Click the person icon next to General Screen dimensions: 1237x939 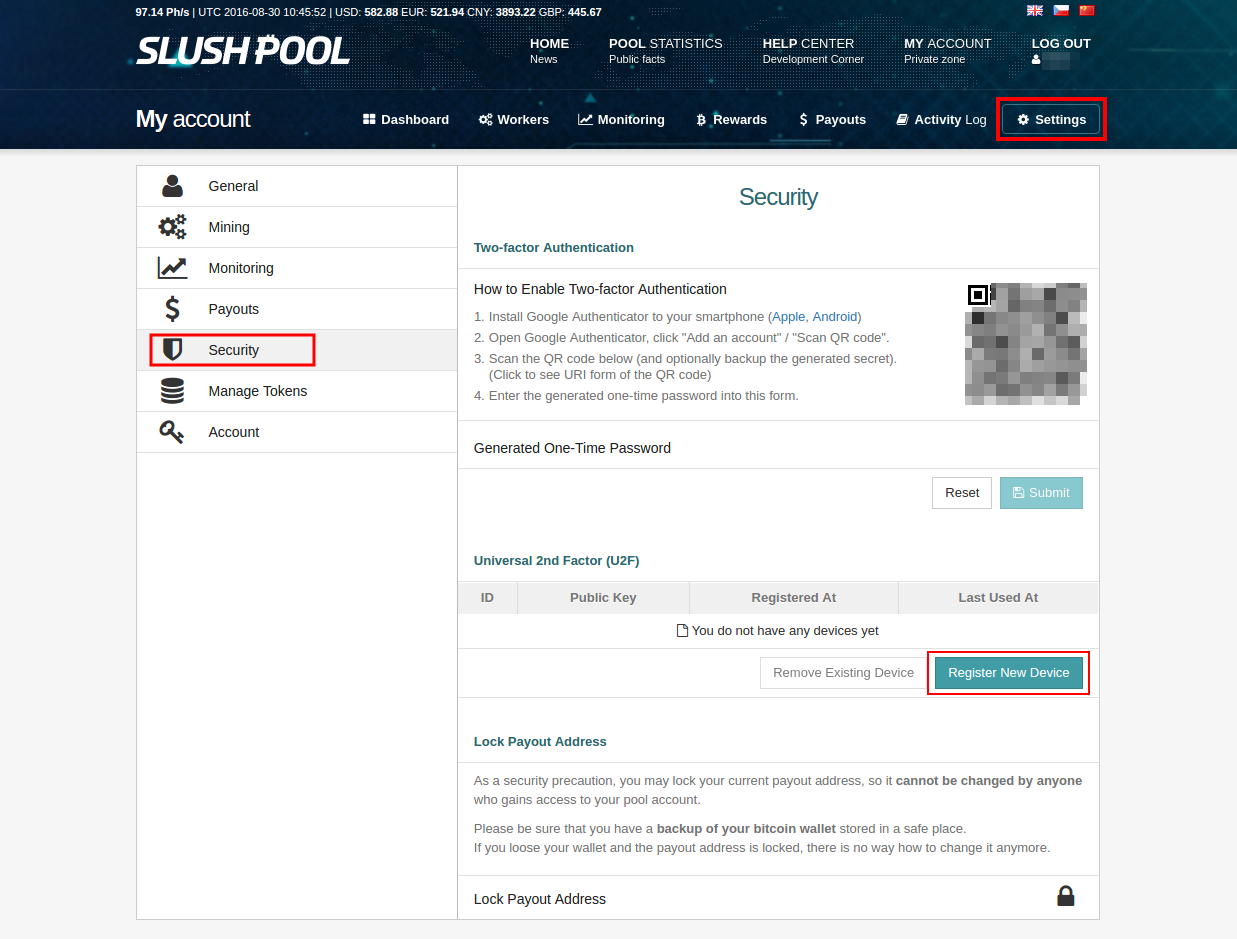172,185
